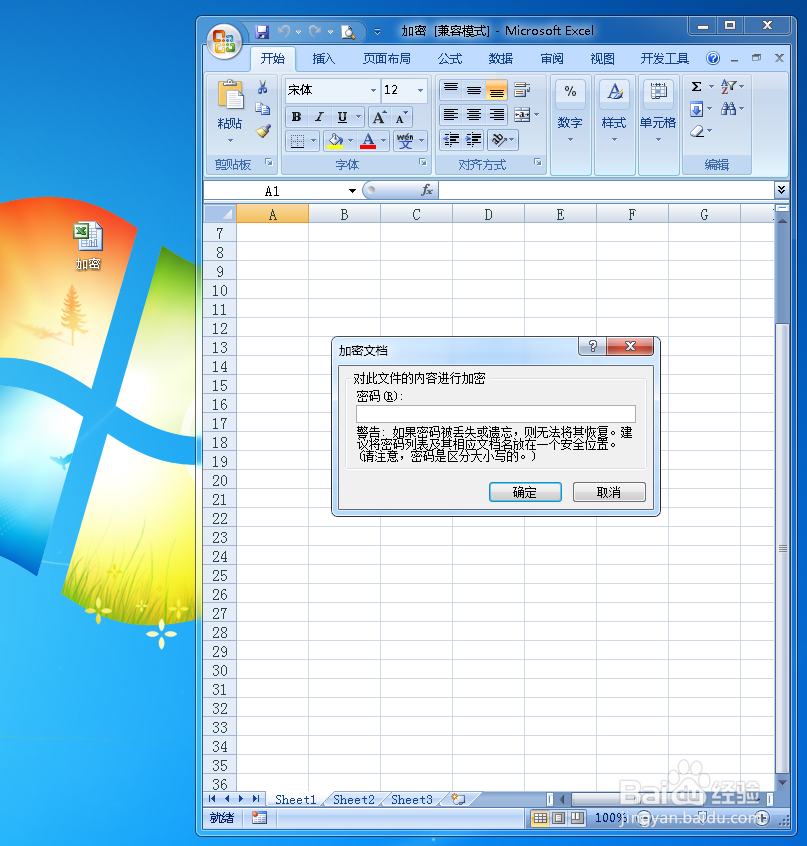The height and width of the screenshot is (846, 807).
Task: Toggle center alignment in 对齐方式 group
Action: click(474, 116)
